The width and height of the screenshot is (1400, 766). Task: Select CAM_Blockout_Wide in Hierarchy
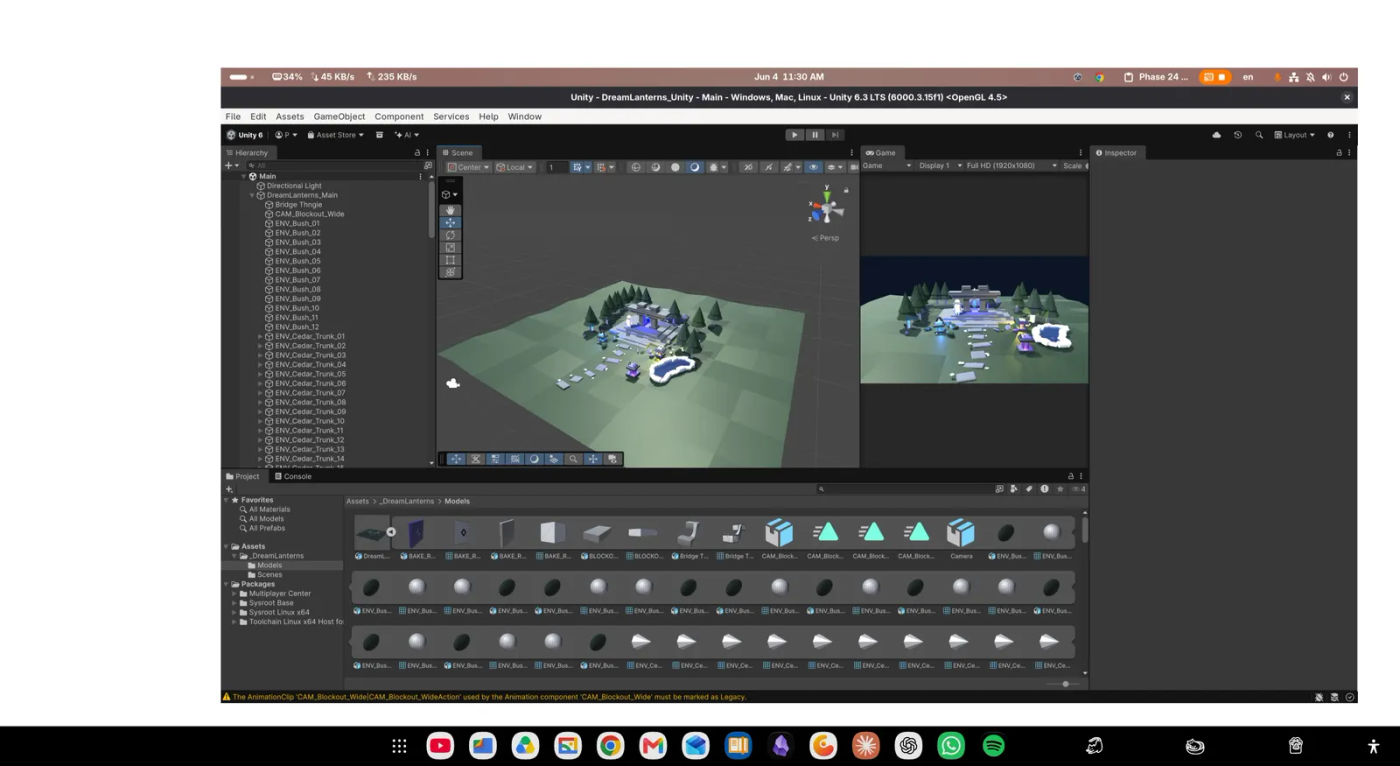click(309, 214)
